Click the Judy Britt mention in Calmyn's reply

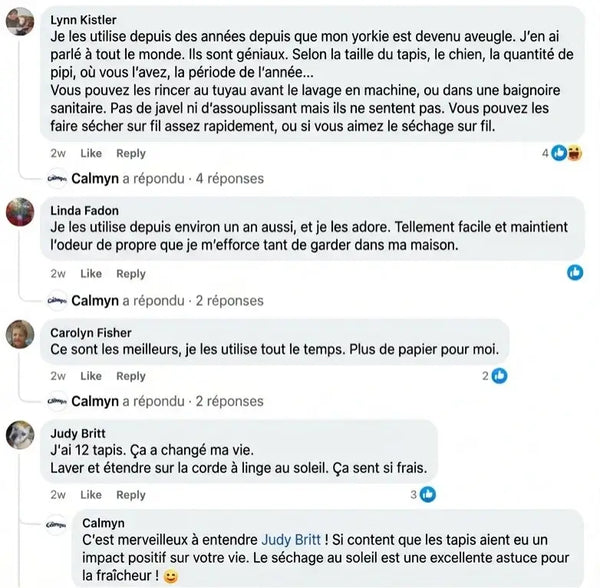point(292,537)
